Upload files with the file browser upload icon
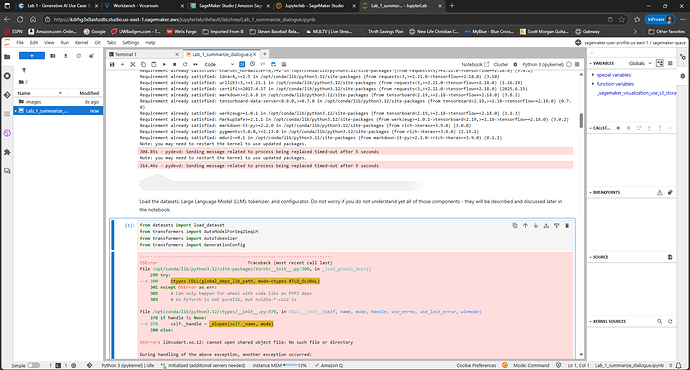The image size is (690, 370). tap(66, 56)
